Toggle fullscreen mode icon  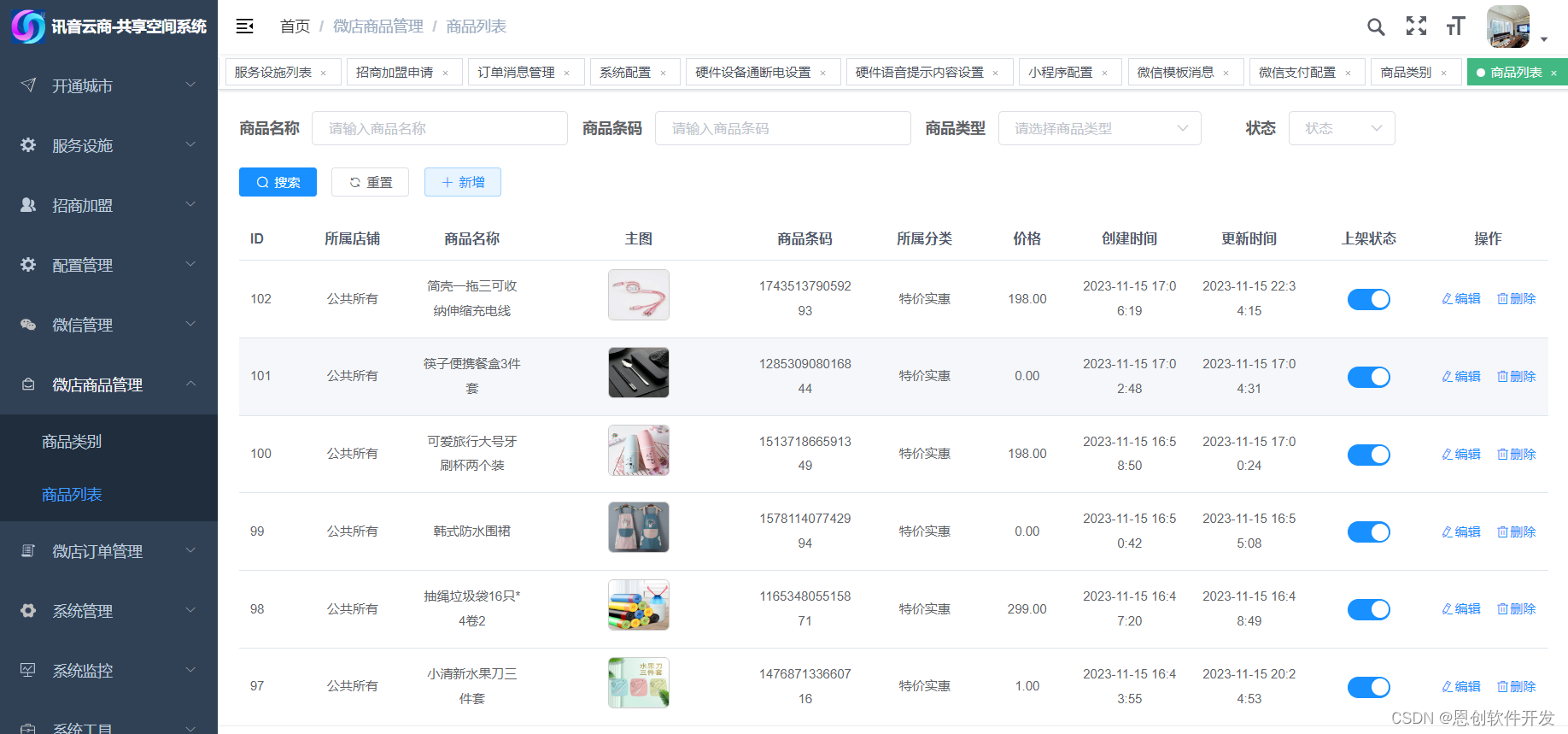1416,26
